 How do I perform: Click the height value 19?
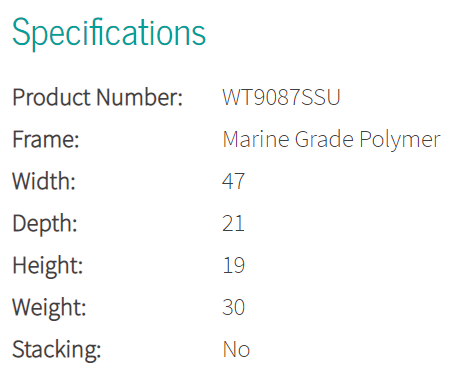pyautogui.click(x=234, y=265)
